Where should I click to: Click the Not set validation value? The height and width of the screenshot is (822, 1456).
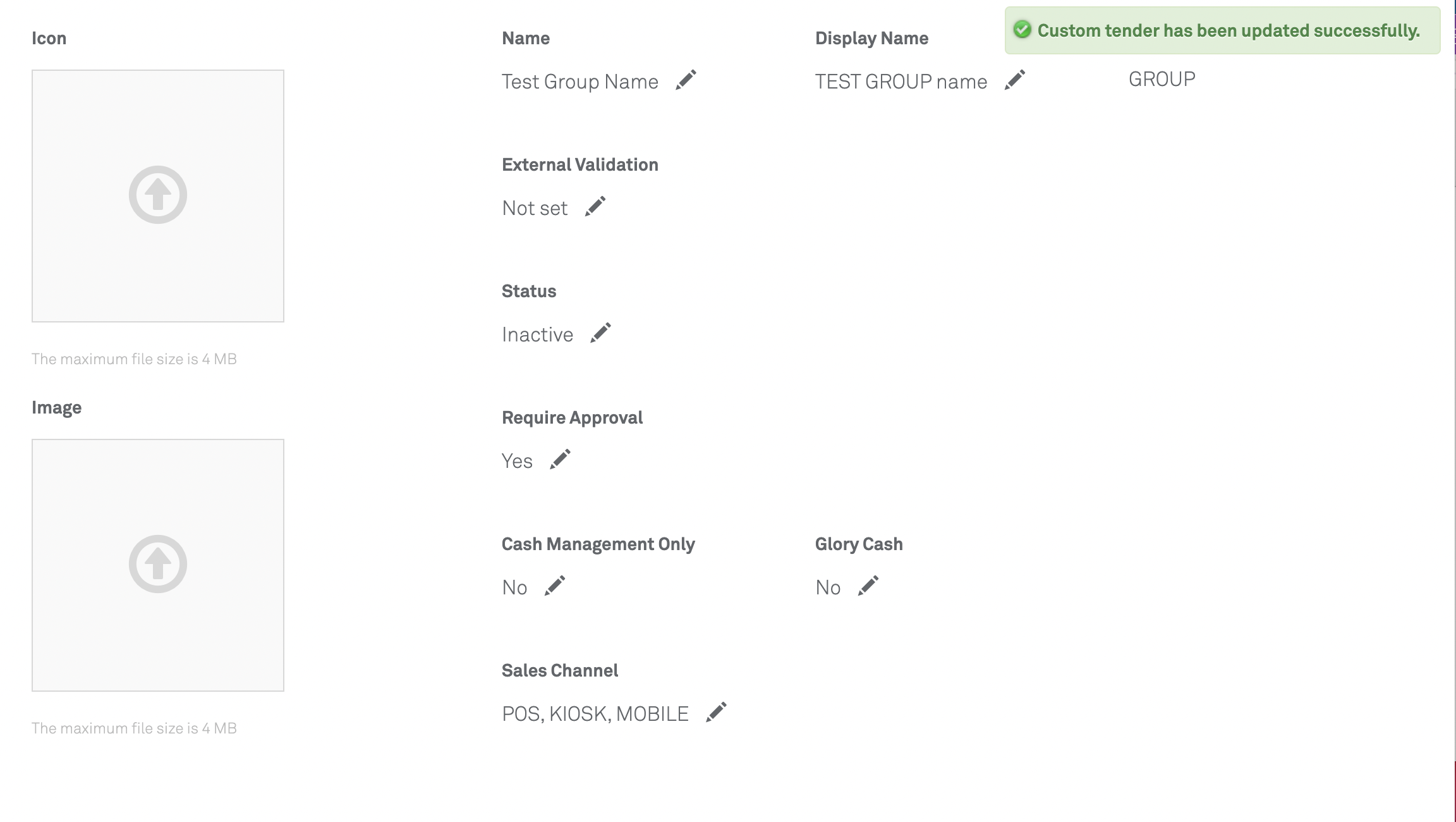coord(535,209)
